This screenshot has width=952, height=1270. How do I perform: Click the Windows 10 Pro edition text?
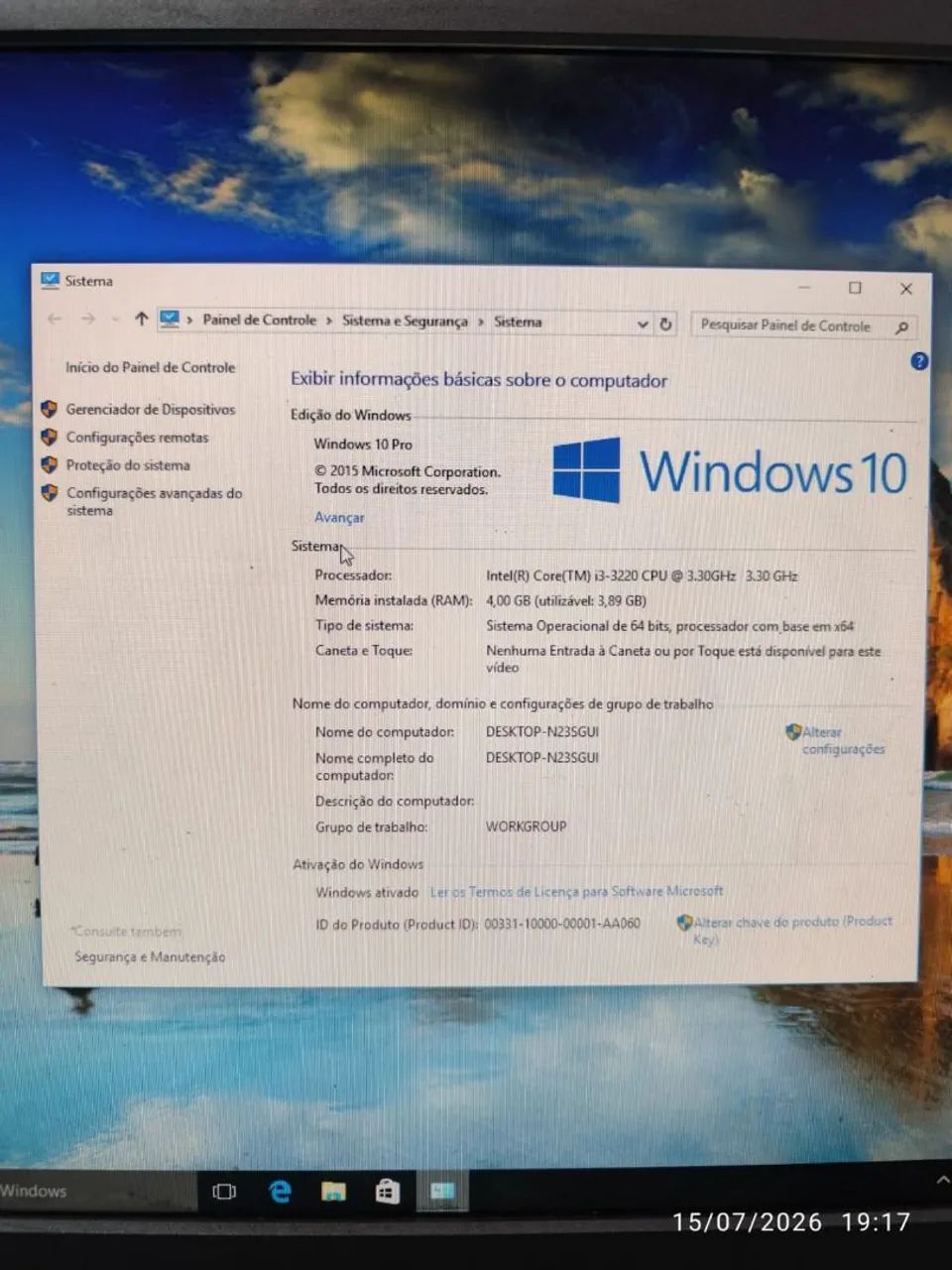(x=363, y=444)
